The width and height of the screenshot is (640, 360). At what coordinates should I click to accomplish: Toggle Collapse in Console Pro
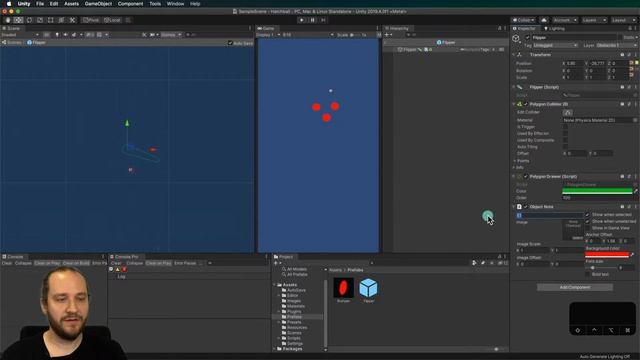pyautogui.click(x=134, y=263)
